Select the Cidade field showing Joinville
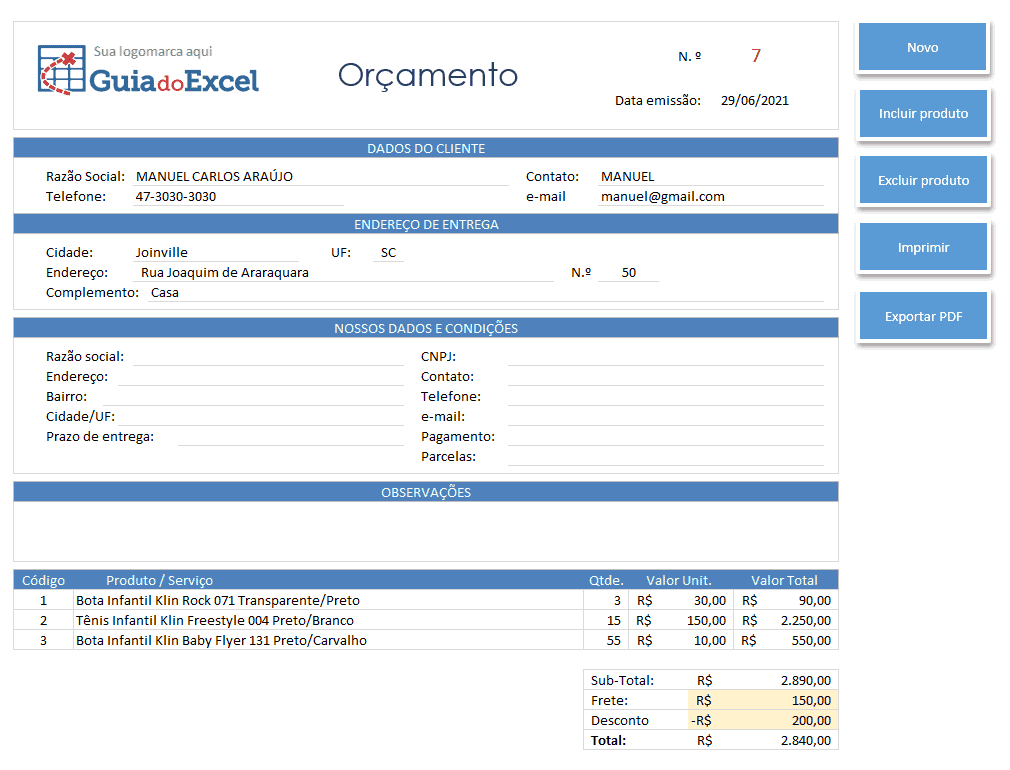 216,253
